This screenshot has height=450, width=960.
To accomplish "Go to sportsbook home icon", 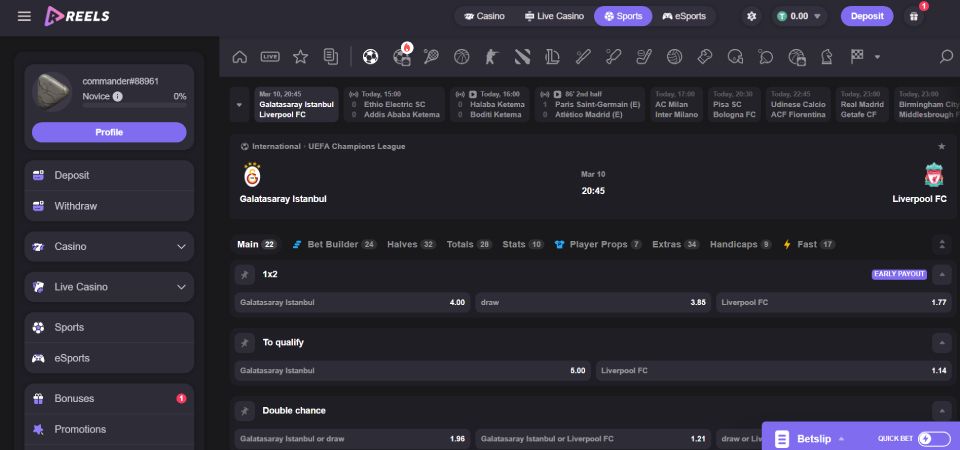I will 240,57.
